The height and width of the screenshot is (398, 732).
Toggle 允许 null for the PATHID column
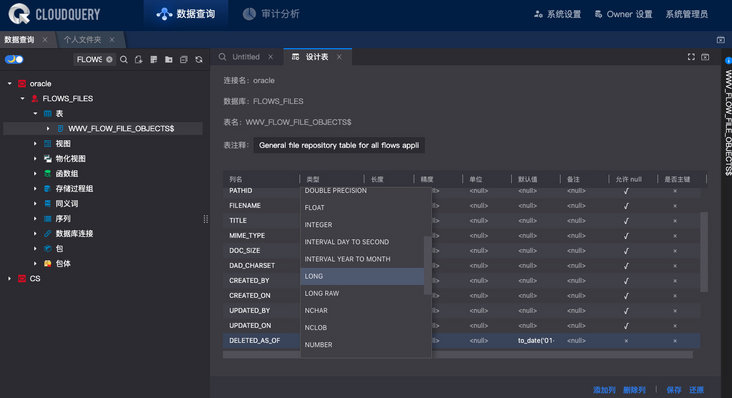coord(626,191)
